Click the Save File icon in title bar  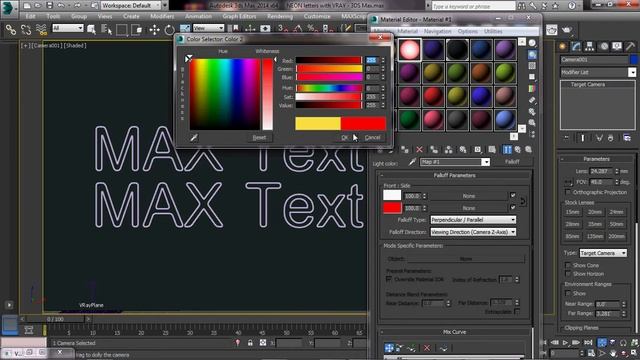(x=49, y=5)
